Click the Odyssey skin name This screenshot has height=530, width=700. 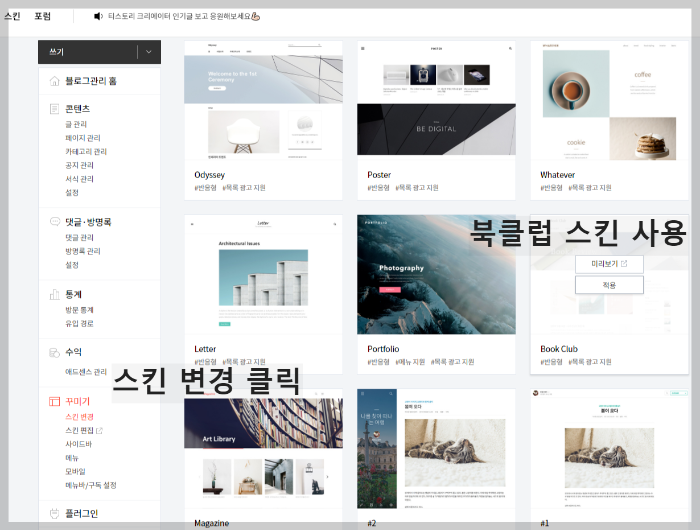(209, 175)
